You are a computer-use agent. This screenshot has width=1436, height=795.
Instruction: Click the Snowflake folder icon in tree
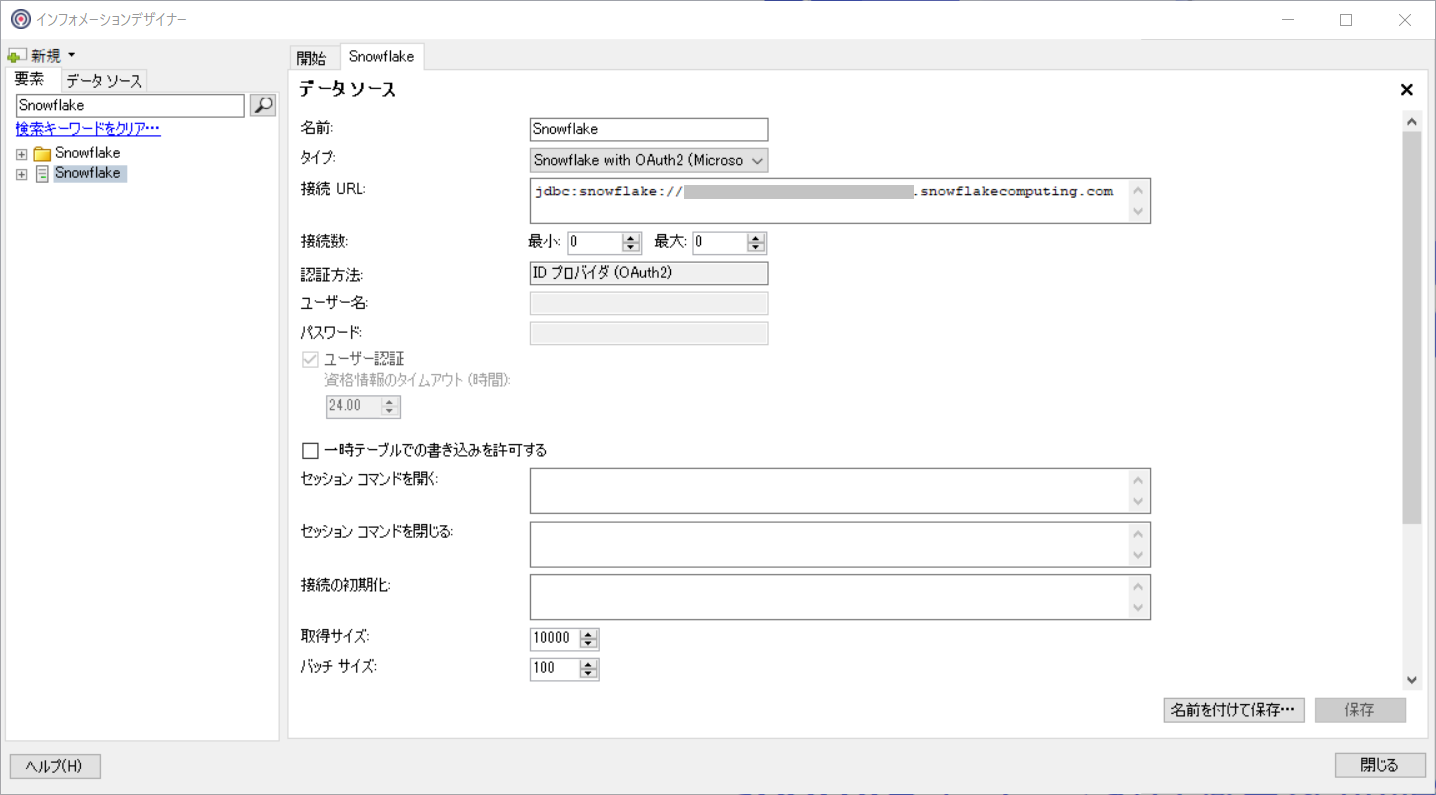[42, 153]
